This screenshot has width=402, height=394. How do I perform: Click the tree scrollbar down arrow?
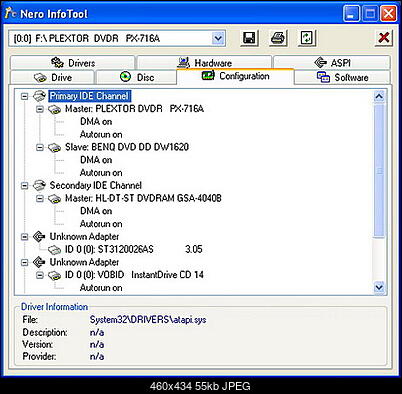tap(379, 287)
